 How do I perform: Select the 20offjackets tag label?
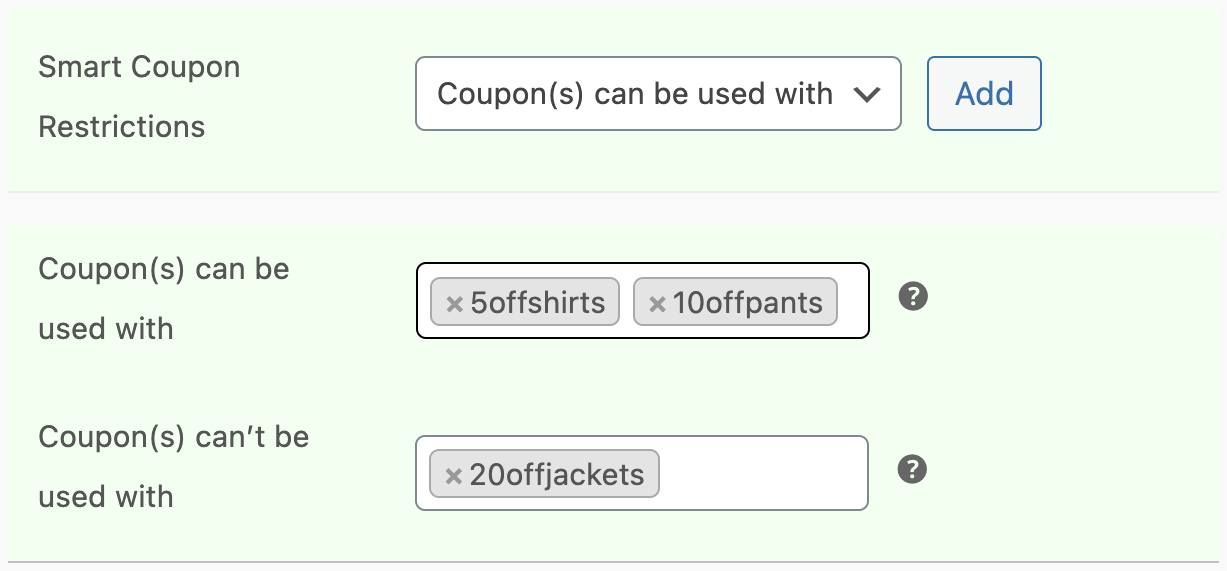(x=557, y=475)
